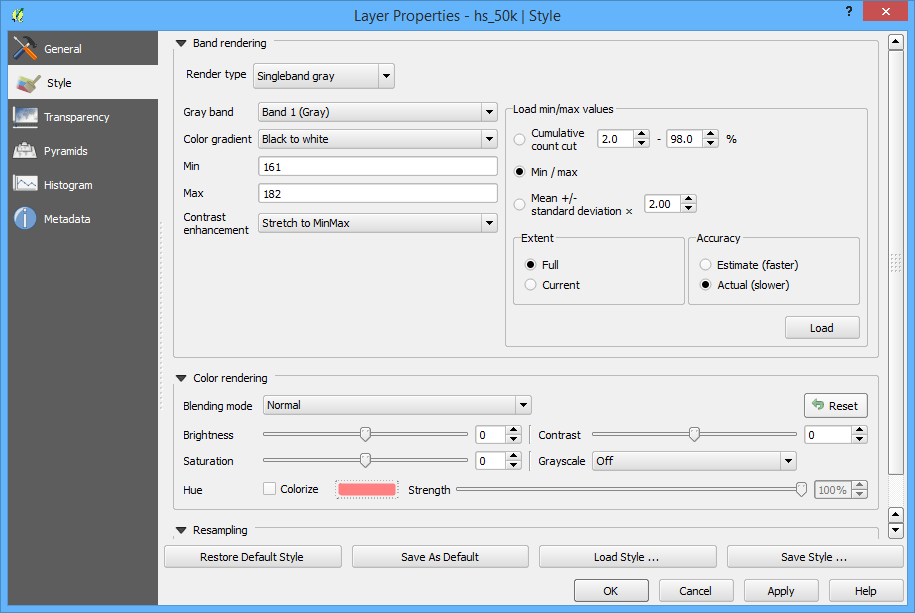
Task: Click the Reset color rendering button
Action: coord(836,406)
